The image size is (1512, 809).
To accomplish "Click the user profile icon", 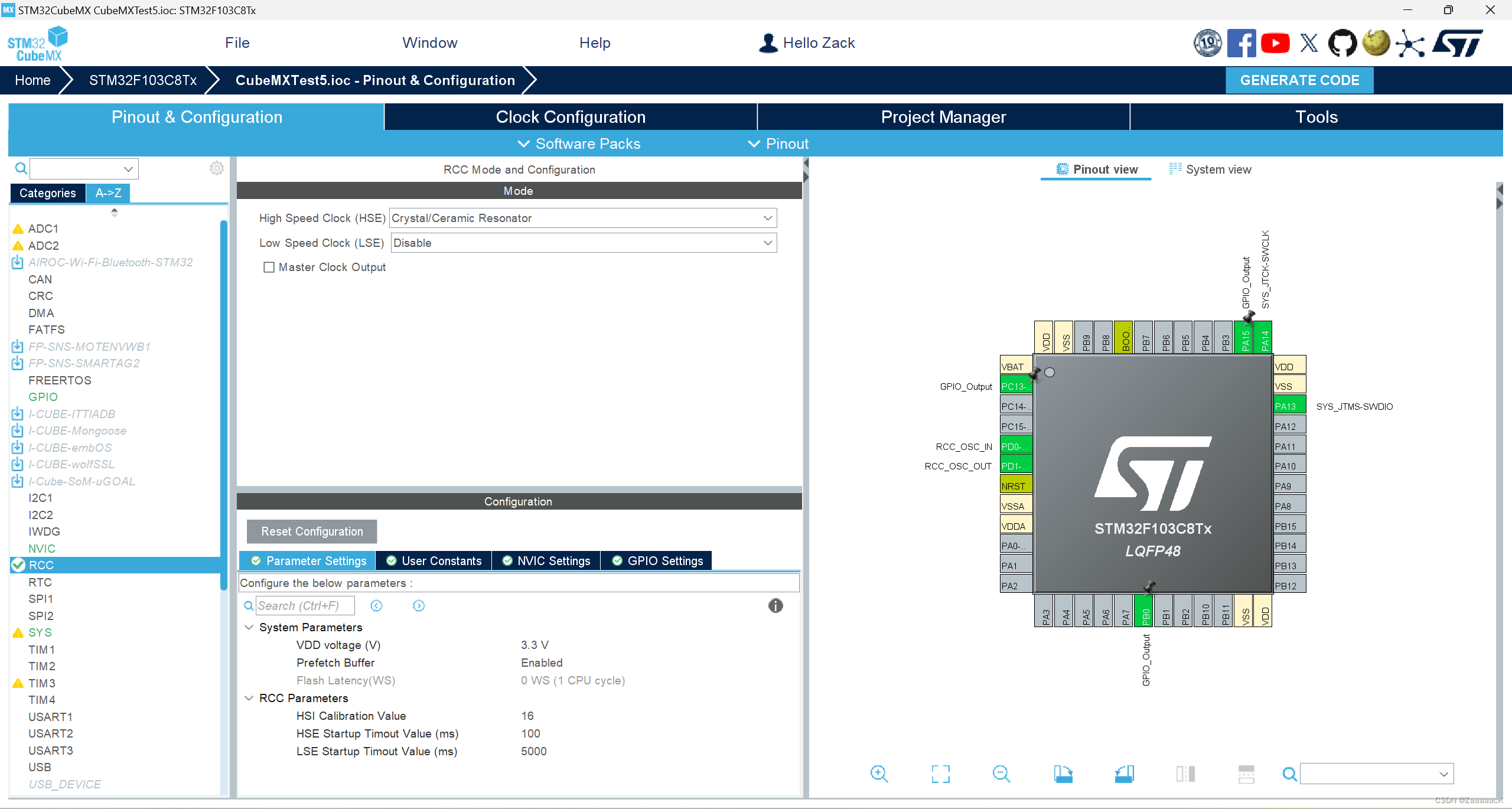I will point(768,43).
